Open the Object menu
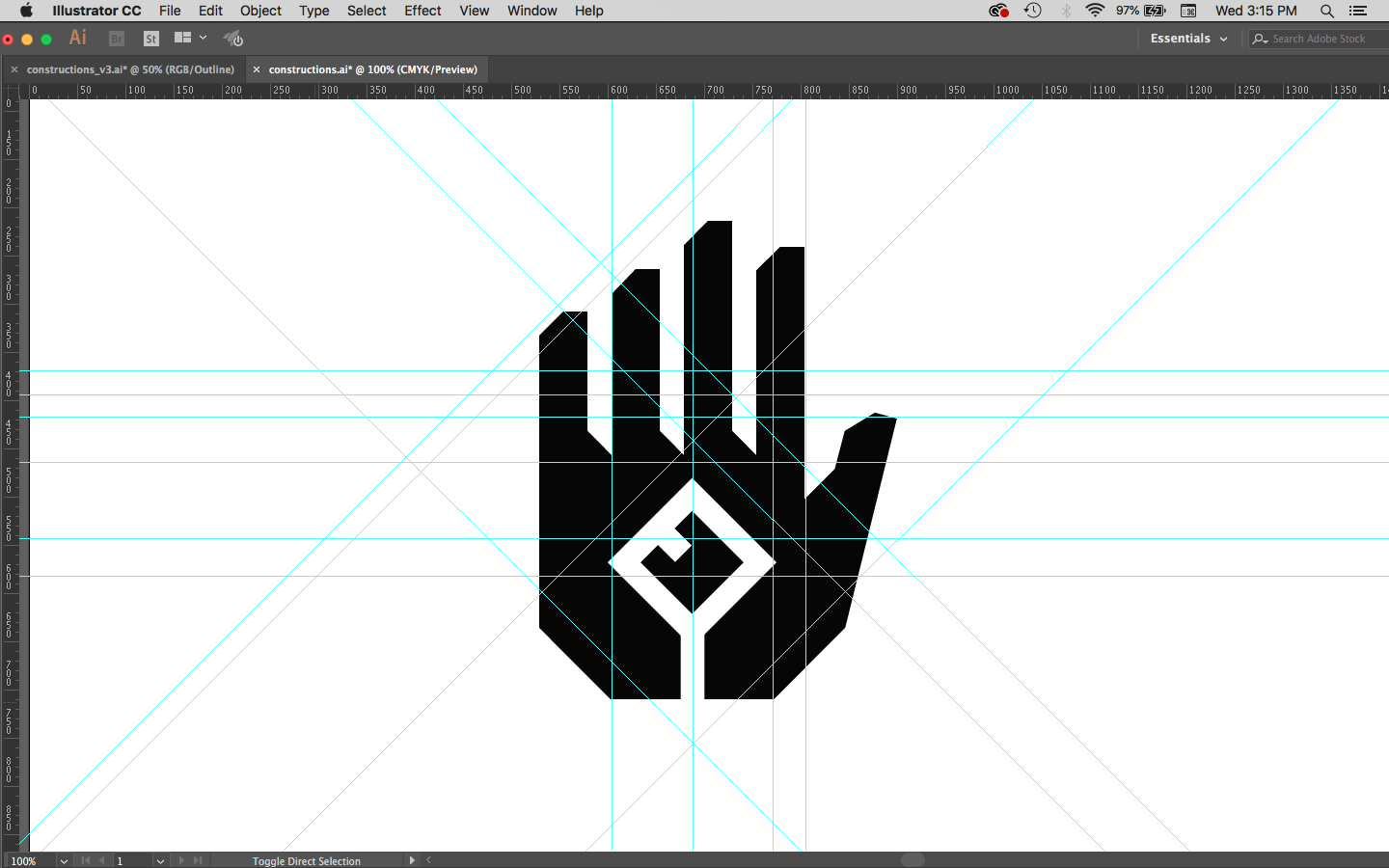Screen dimensions: 1389x868 click(x=260, y=11)
